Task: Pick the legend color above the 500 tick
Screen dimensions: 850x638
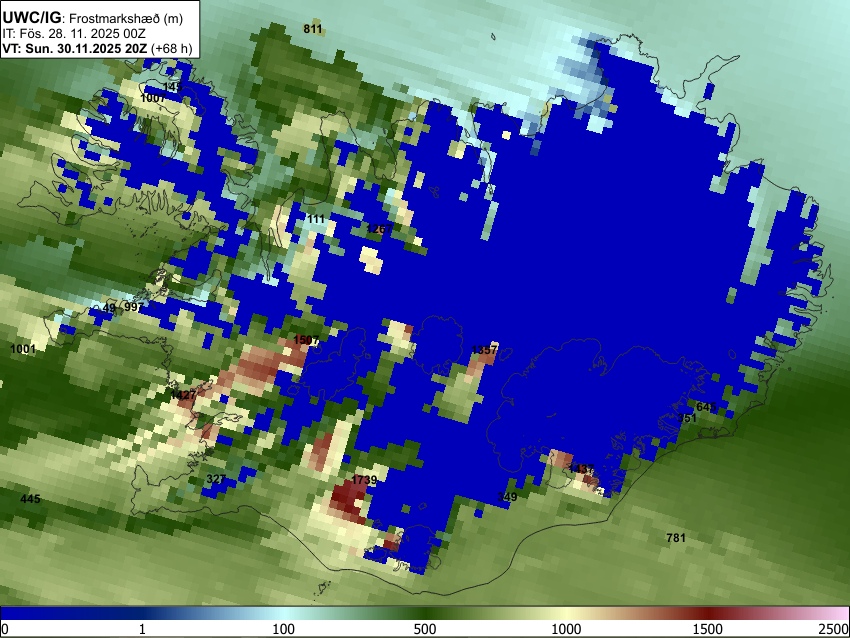Action: (x=425, y=613)
